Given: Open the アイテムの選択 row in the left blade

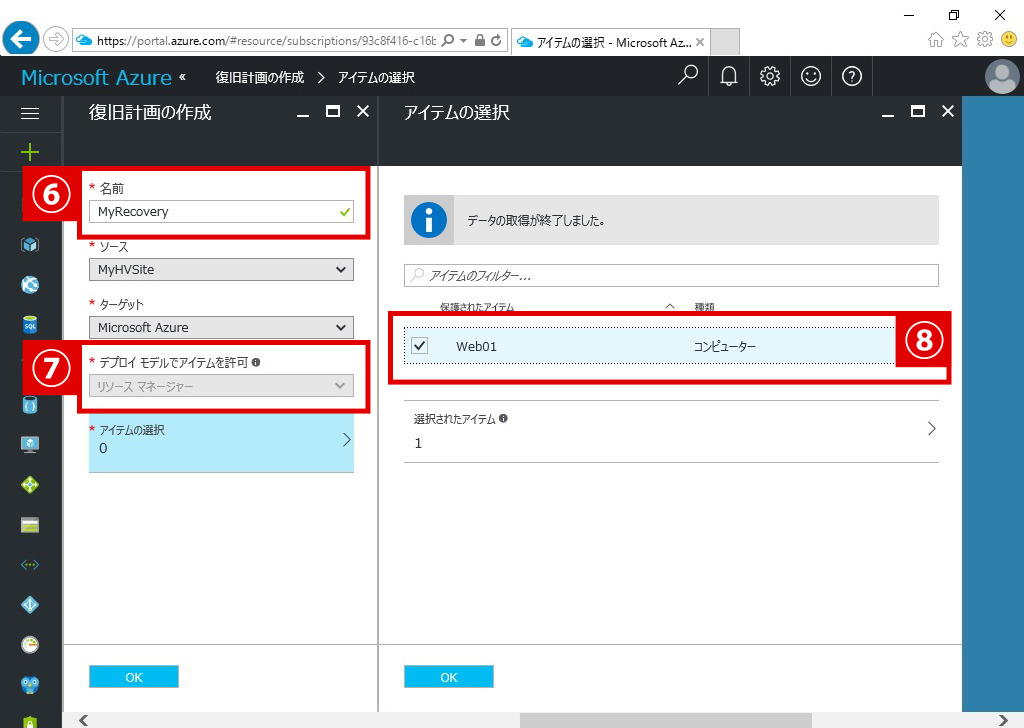Looking at the screenshot, I should point(221,443).
